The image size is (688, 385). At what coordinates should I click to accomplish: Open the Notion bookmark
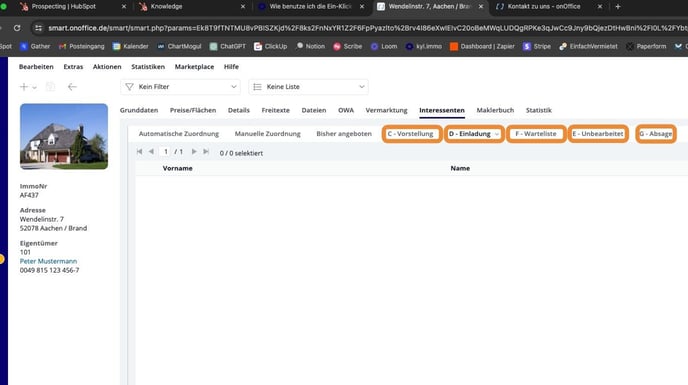311,46
